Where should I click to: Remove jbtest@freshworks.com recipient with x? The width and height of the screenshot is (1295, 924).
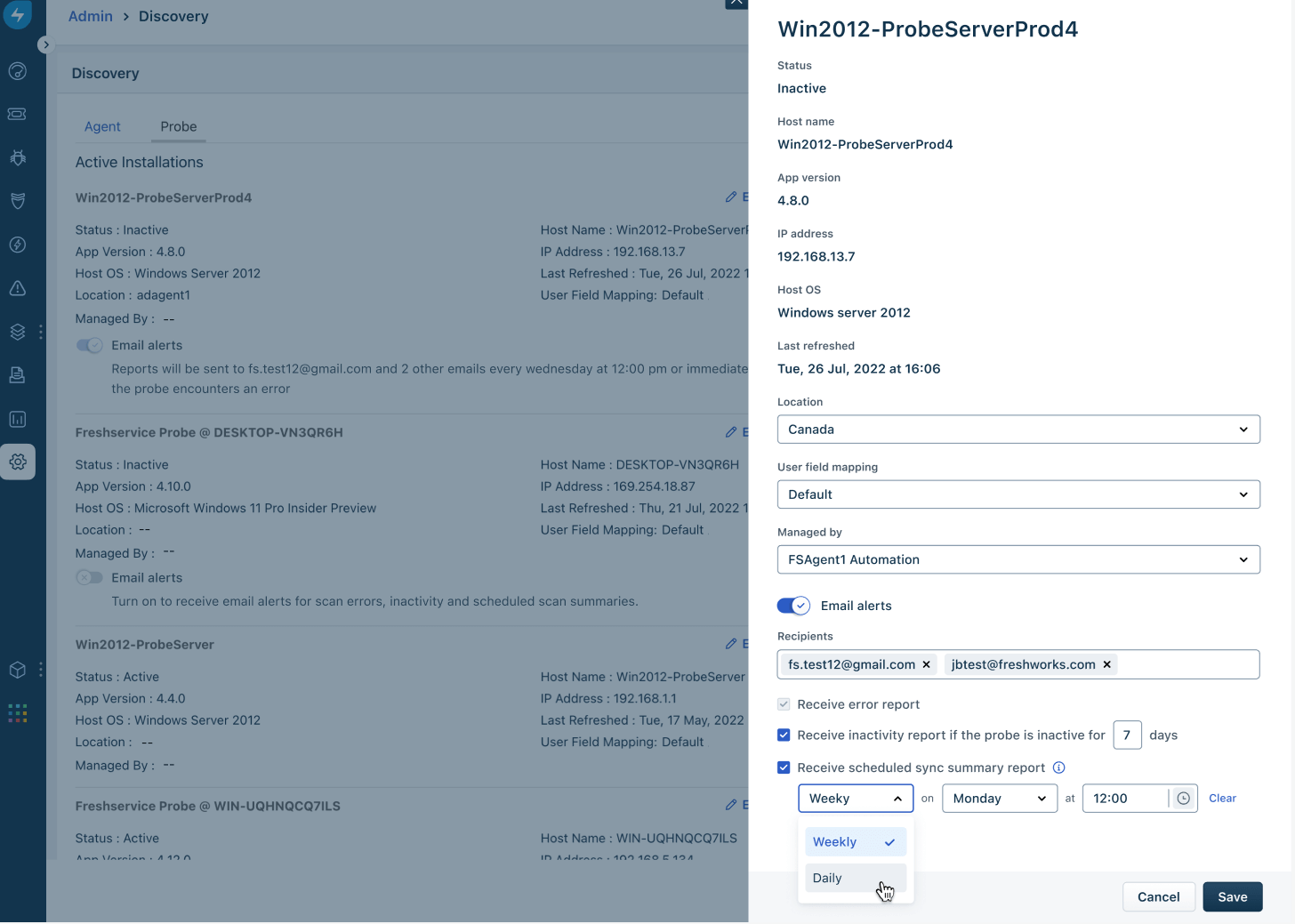click(x=1107, y=664)
